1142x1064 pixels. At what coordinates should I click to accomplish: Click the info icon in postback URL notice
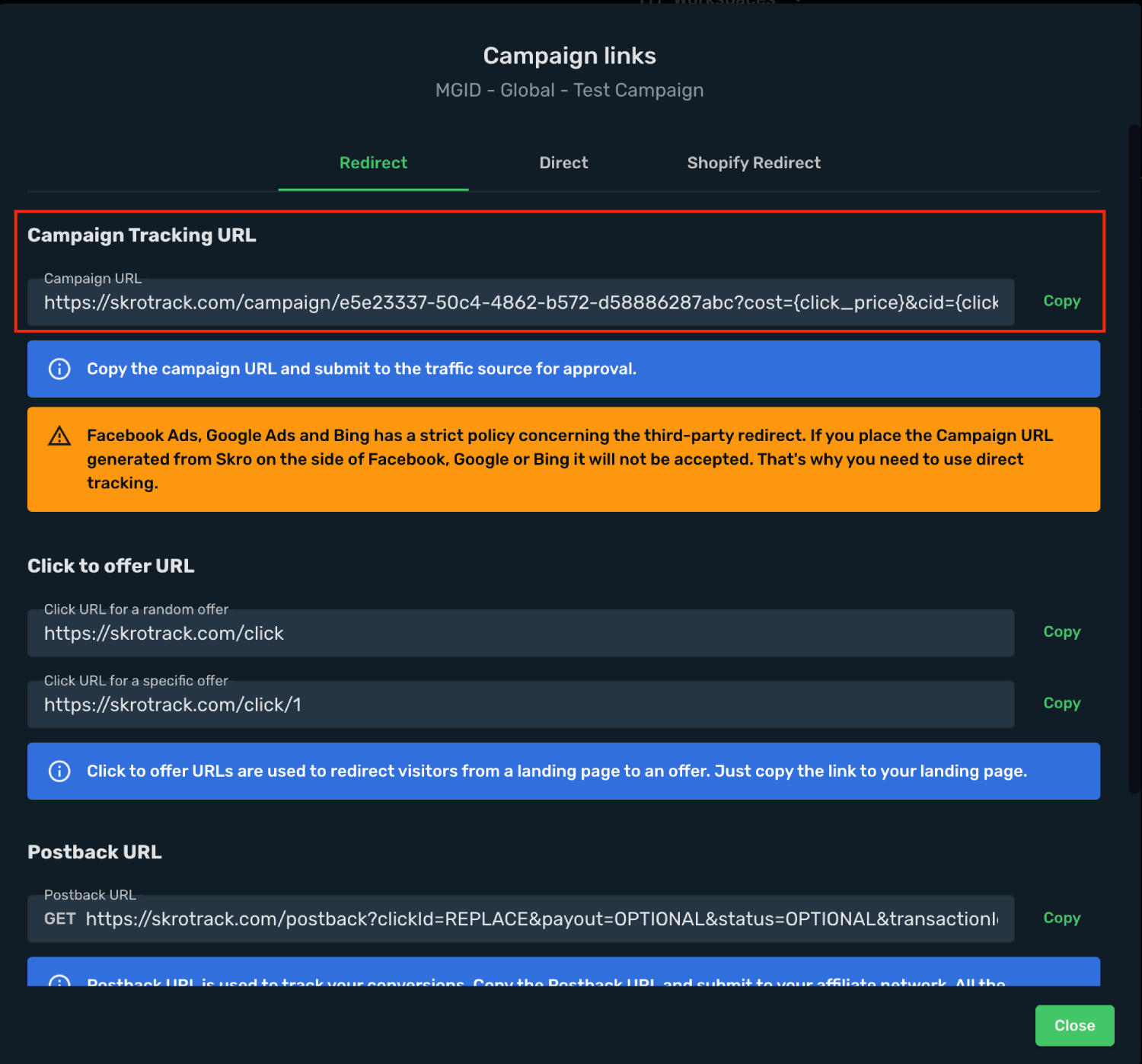[59, 980]
